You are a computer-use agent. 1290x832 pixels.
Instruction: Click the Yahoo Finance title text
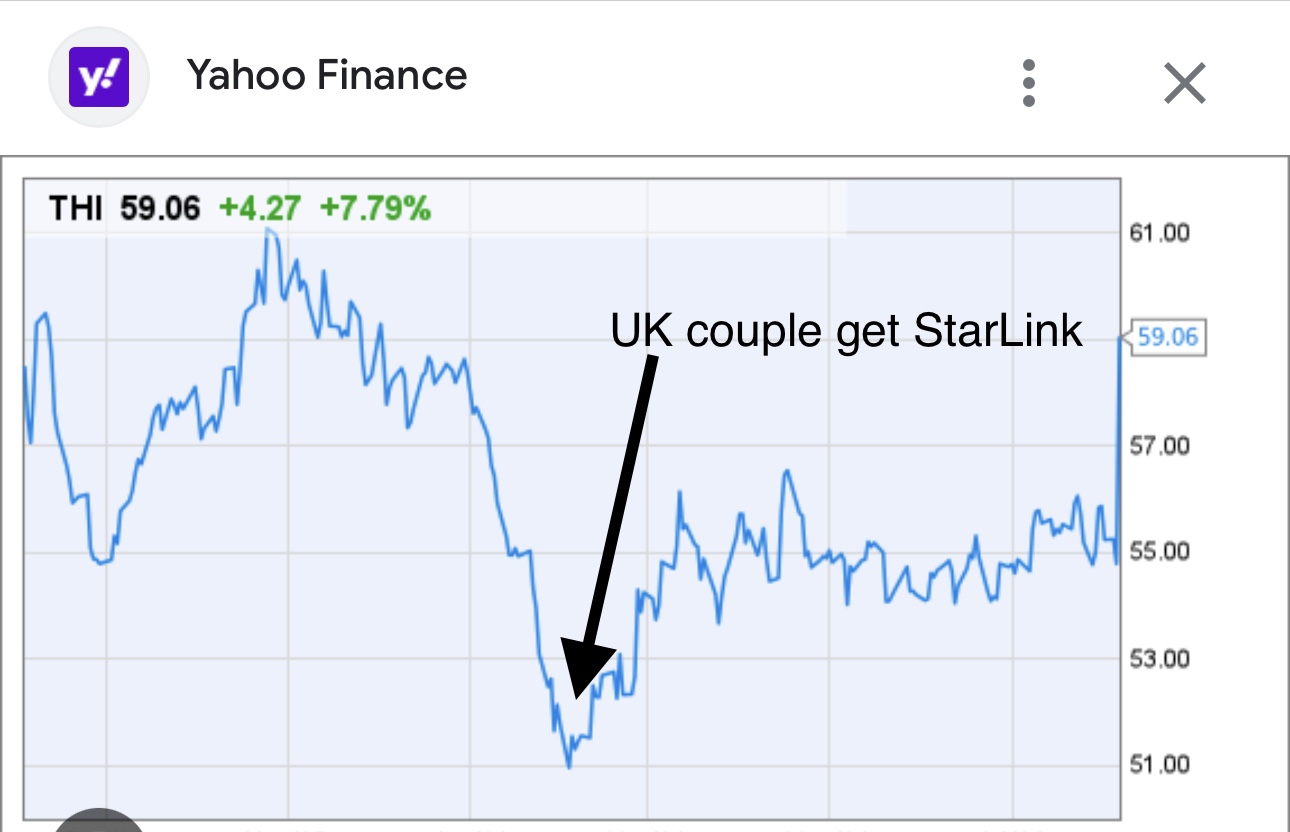click(327, 76)
